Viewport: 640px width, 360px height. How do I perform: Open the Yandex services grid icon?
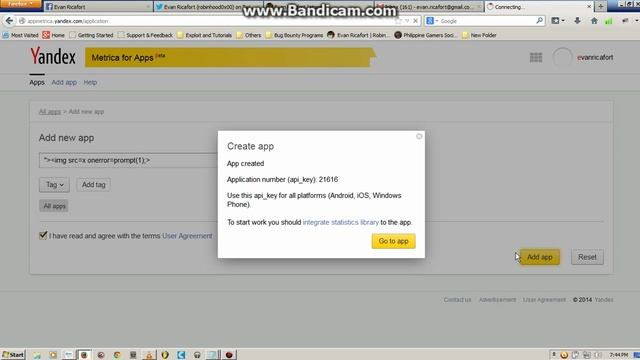click(536, 58)
